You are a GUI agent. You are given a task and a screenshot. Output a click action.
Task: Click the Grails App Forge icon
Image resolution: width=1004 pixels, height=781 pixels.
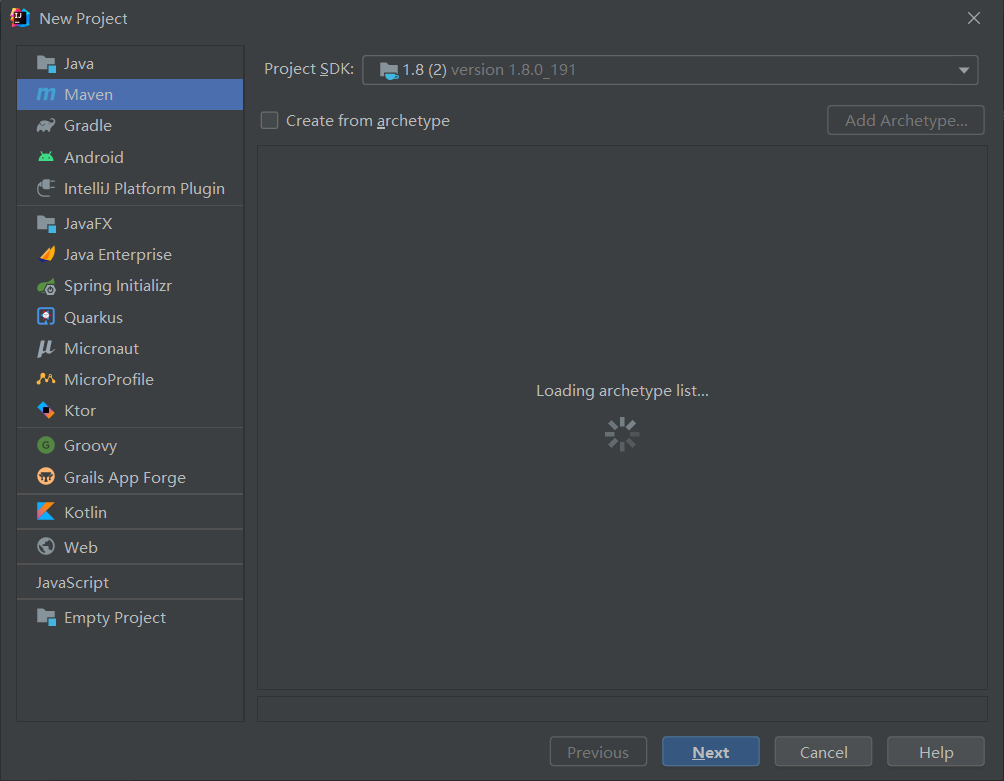(x=46, y=477)
